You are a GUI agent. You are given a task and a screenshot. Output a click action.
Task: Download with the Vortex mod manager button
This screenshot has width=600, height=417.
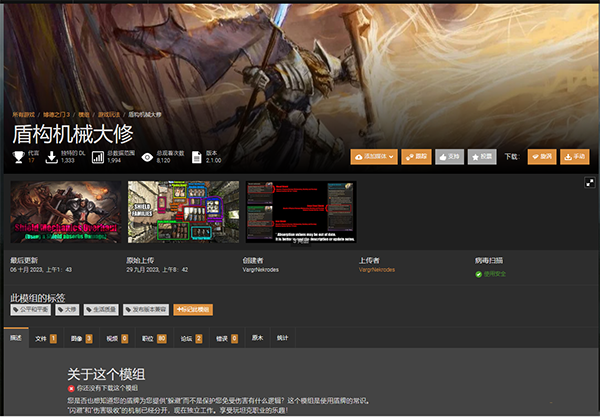[x=542, y=157]
